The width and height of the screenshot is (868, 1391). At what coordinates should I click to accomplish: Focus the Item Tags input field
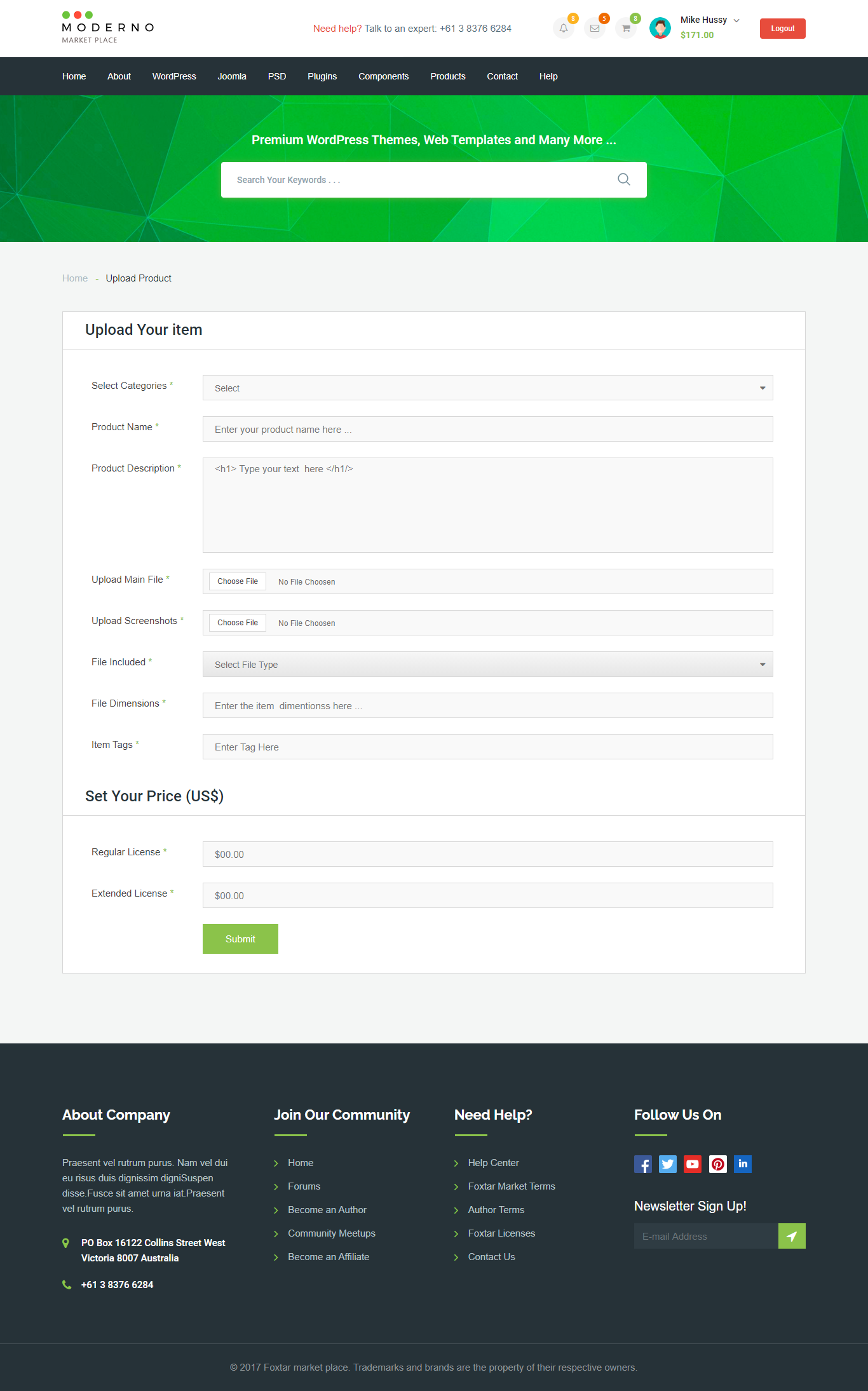point(488,747)
